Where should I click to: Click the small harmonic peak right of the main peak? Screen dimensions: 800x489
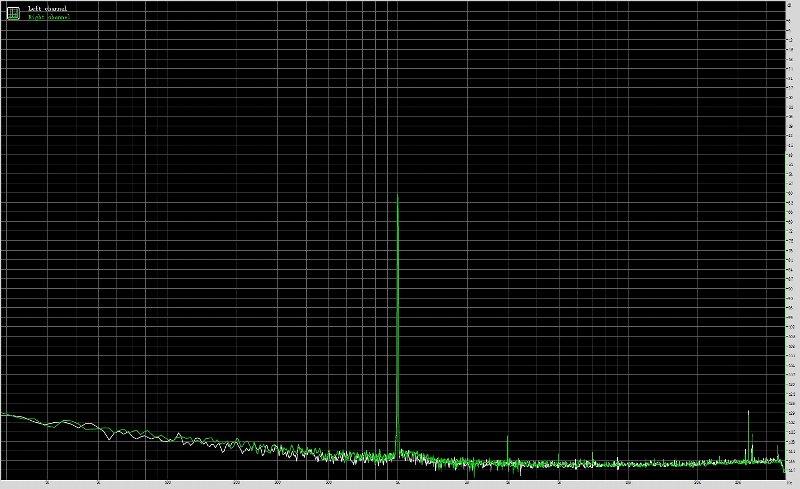tap(508, 438)
